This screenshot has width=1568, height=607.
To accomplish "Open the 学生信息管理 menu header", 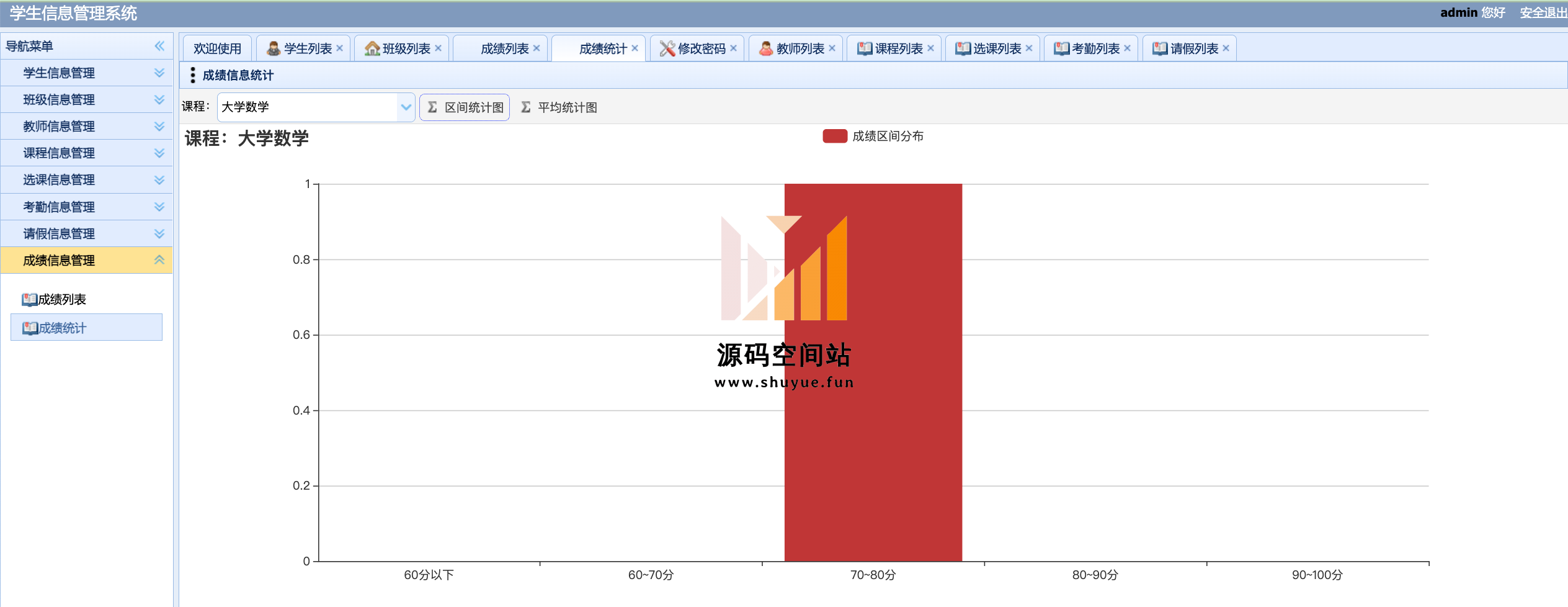I will (86, 73).
